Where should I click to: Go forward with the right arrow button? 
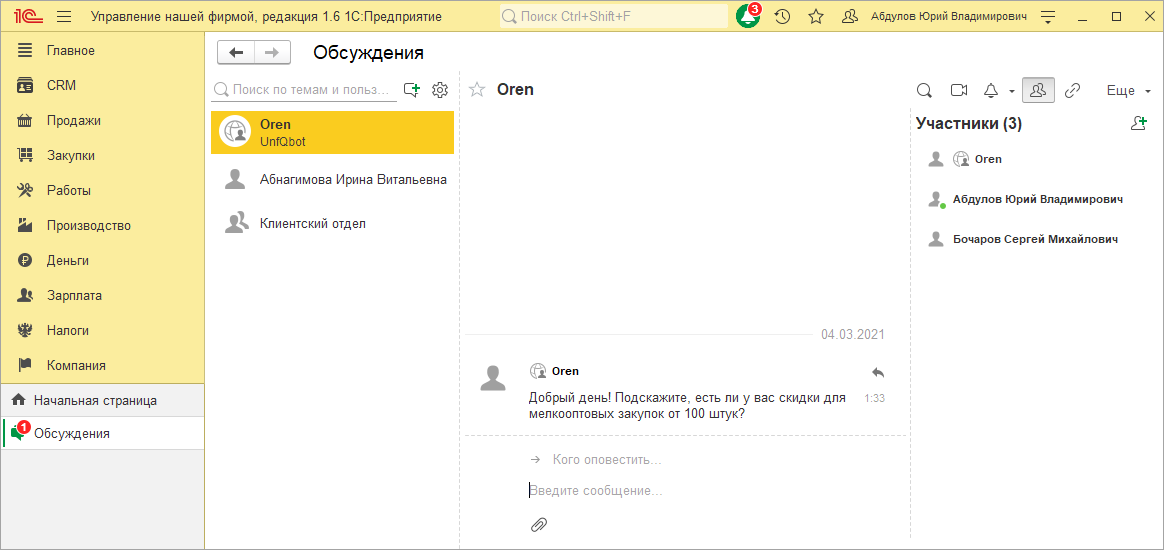coord(272,52)
